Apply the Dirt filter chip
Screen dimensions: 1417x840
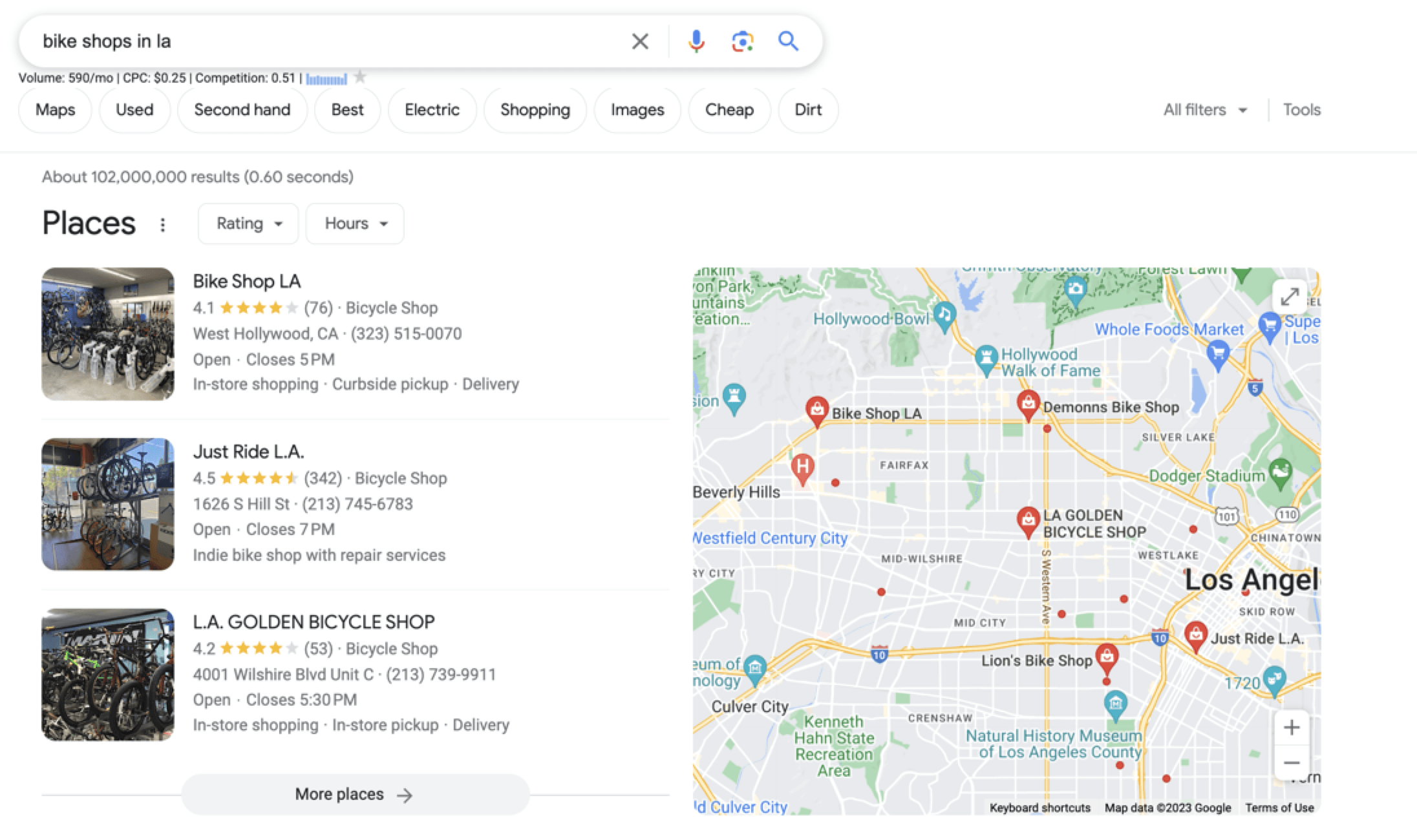pos(808,110)
